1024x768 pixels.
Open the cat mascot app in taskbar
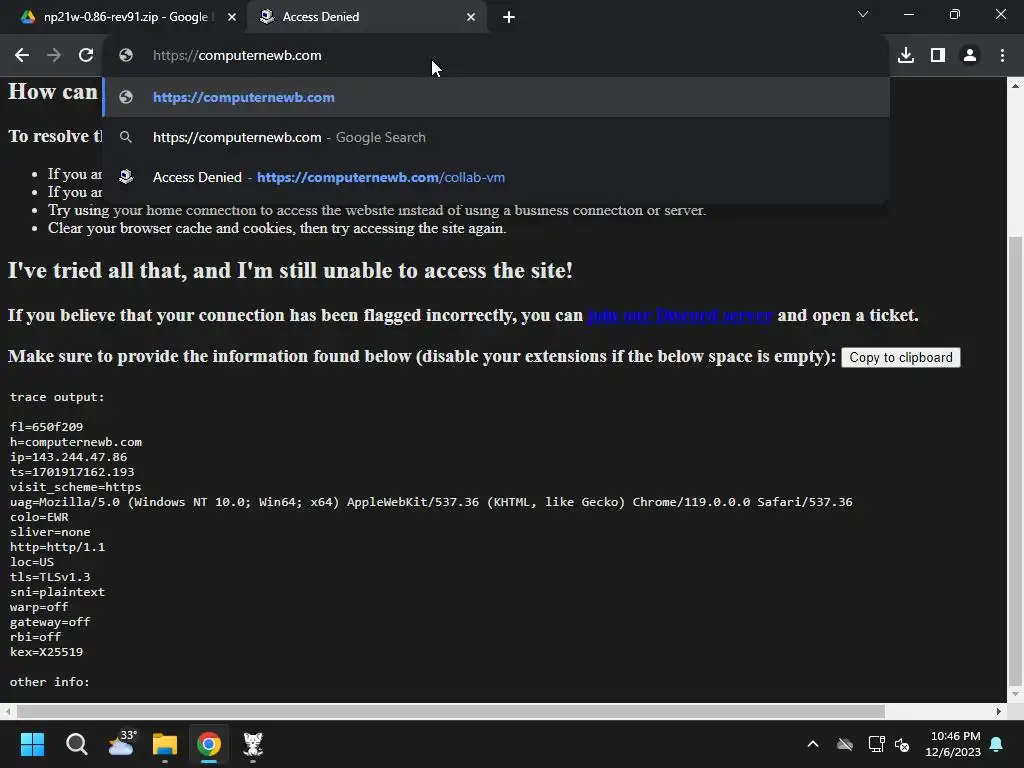coord(253,744)
